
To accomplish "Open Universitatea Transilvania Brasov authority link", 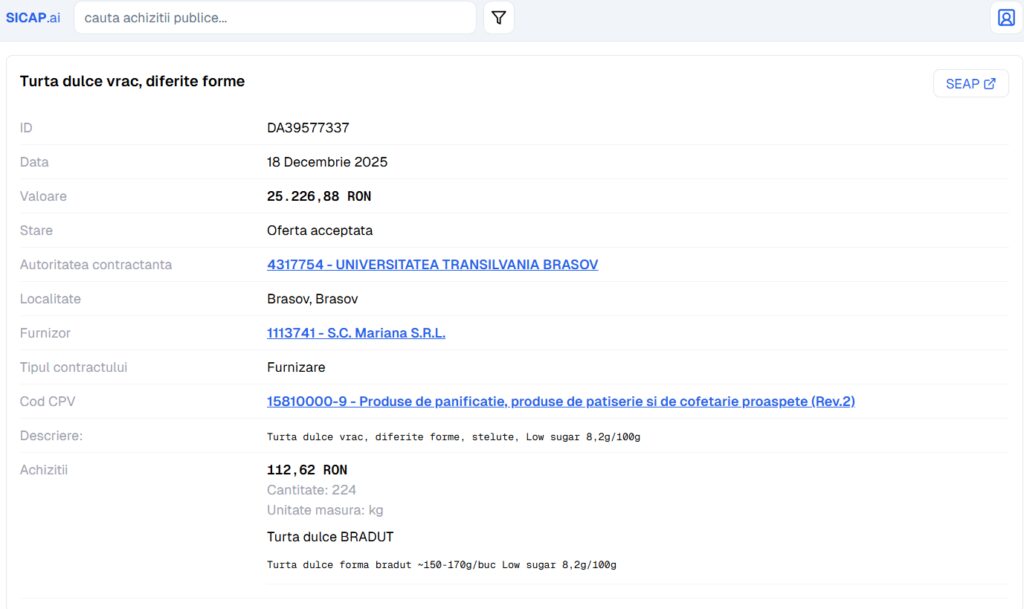I will pos(432,265).
